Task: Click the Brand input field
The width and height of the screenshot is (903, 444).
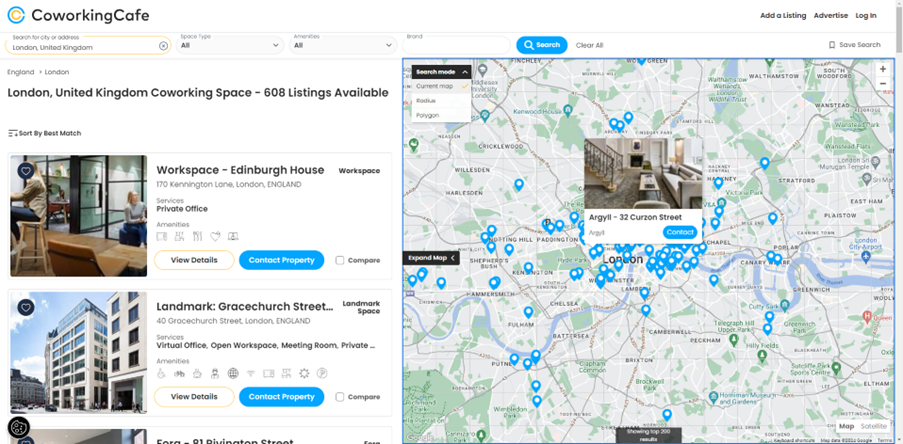Action: (457, 45)
